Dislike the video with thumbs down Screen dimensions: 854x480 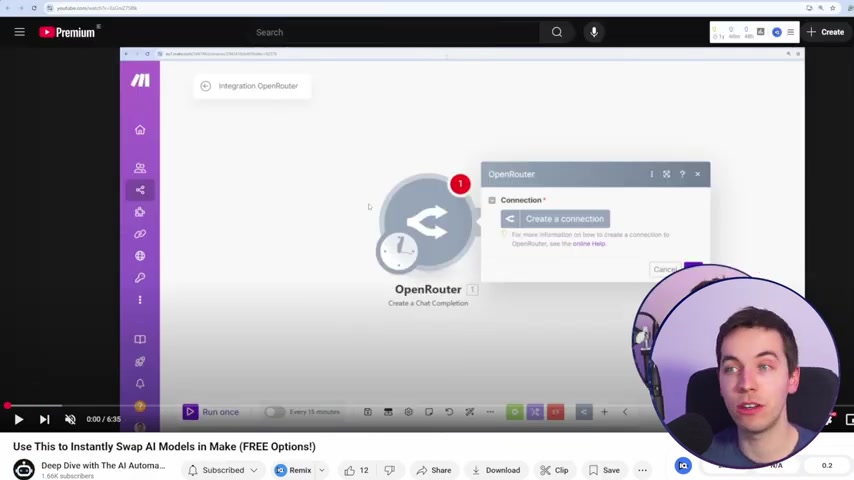[x=389, y=470]
